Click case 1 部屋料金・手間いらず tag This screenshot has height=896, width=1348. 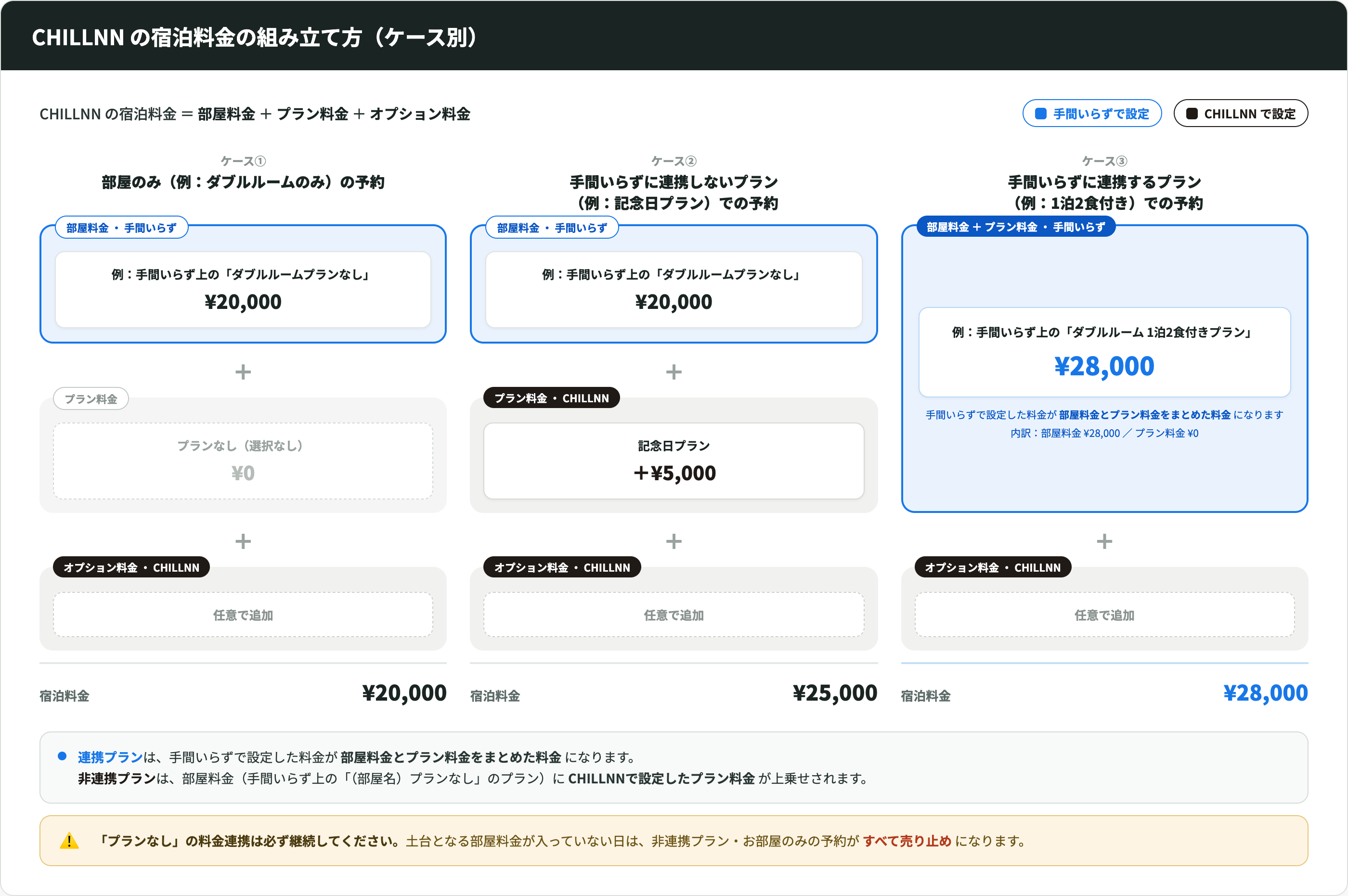[x=121, y=228]
